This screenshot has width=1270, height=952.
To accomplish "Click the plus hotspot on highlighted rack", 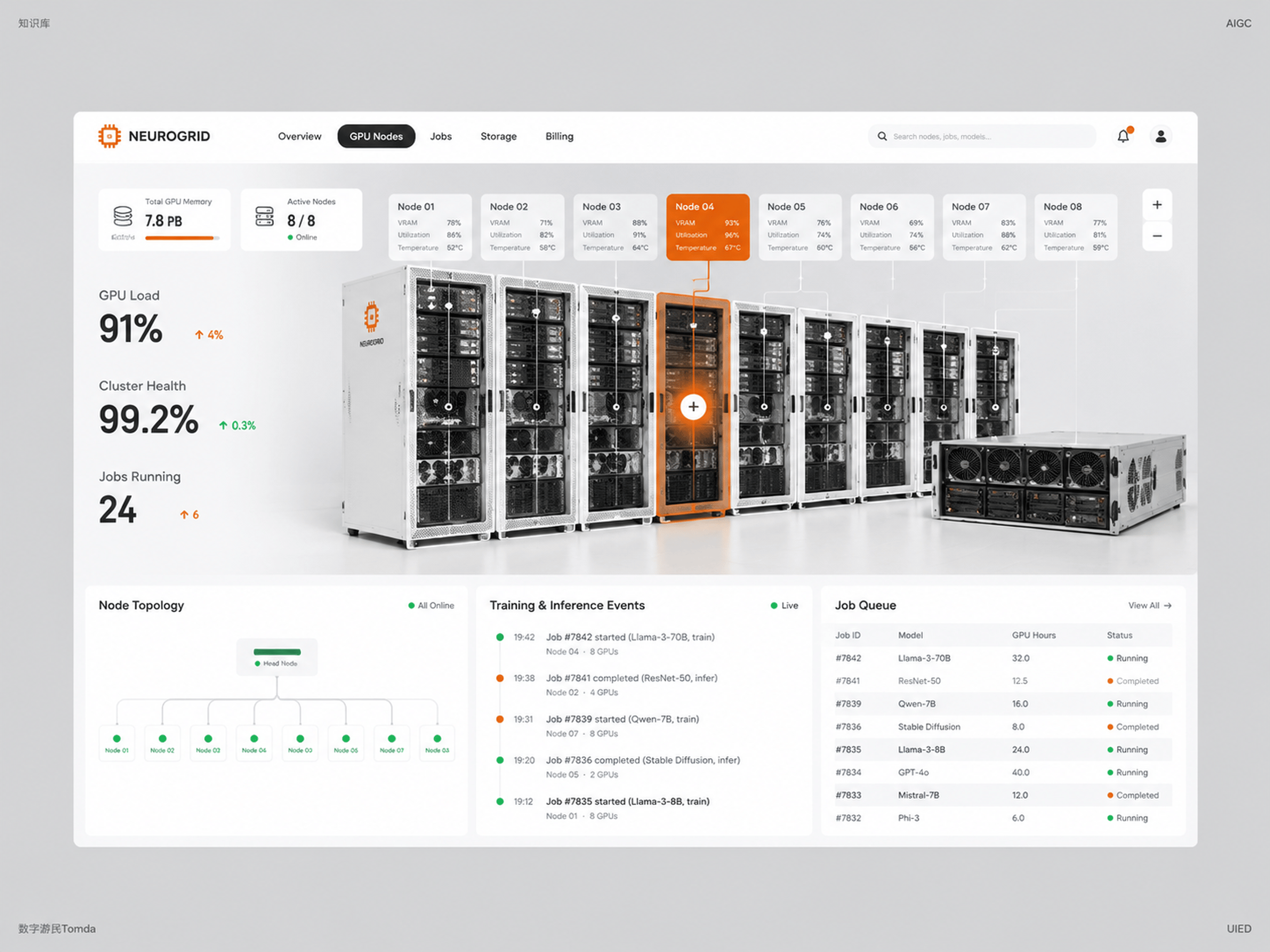I will click(693, 407).
